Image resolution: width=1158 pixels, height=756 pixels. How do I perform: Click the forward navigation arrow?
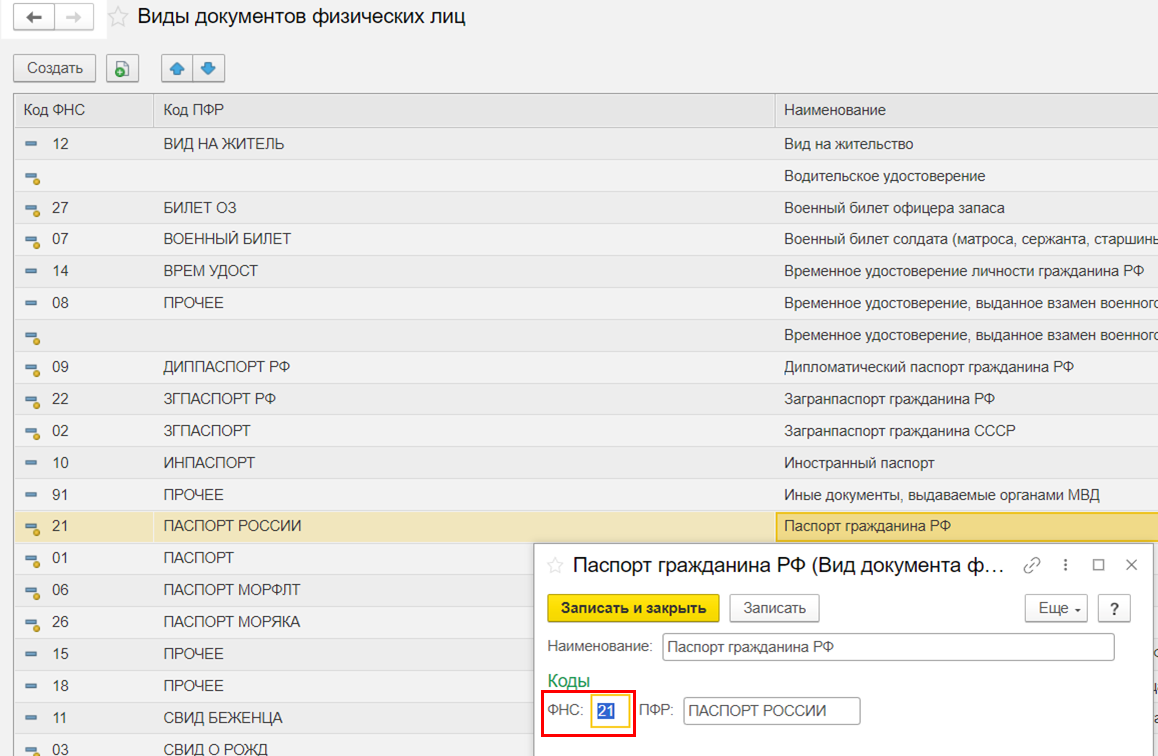click(x=74, y=17)
